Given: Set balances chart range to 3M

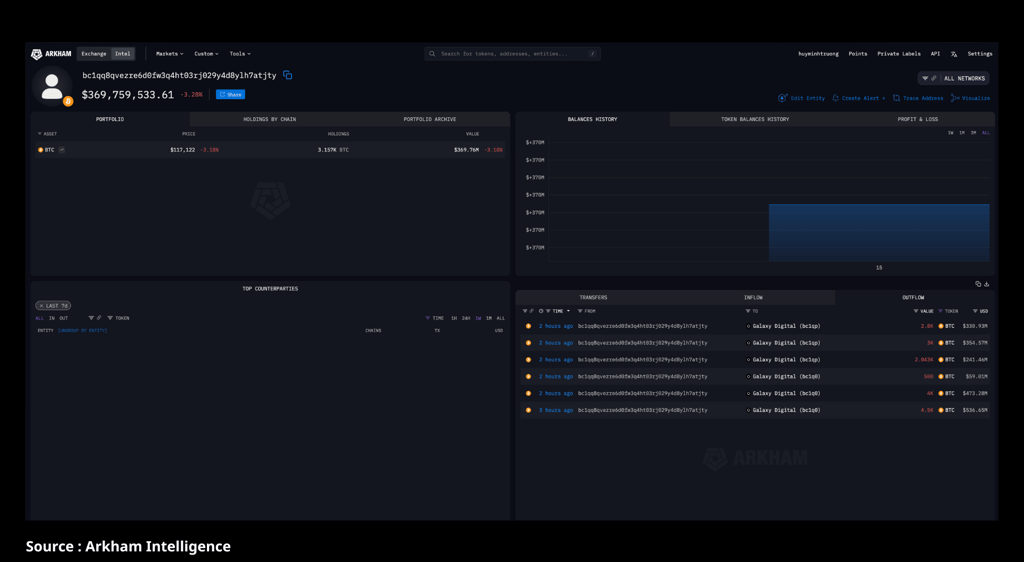Looking at the screenshot, I should [x=973, y=133].
